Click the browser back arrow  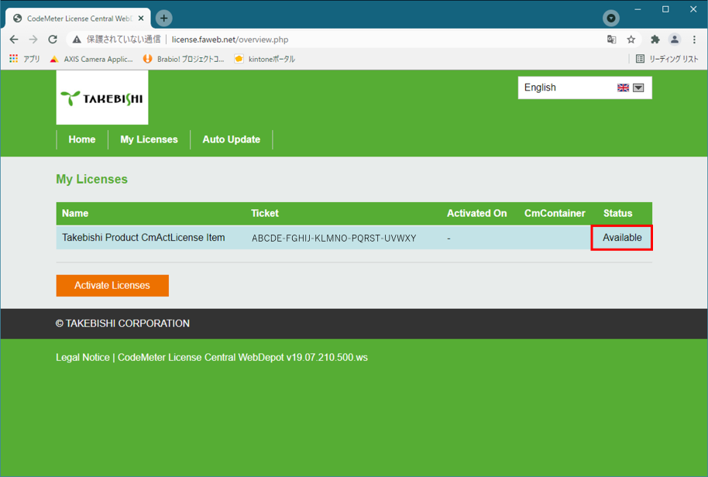click(14, 40)
